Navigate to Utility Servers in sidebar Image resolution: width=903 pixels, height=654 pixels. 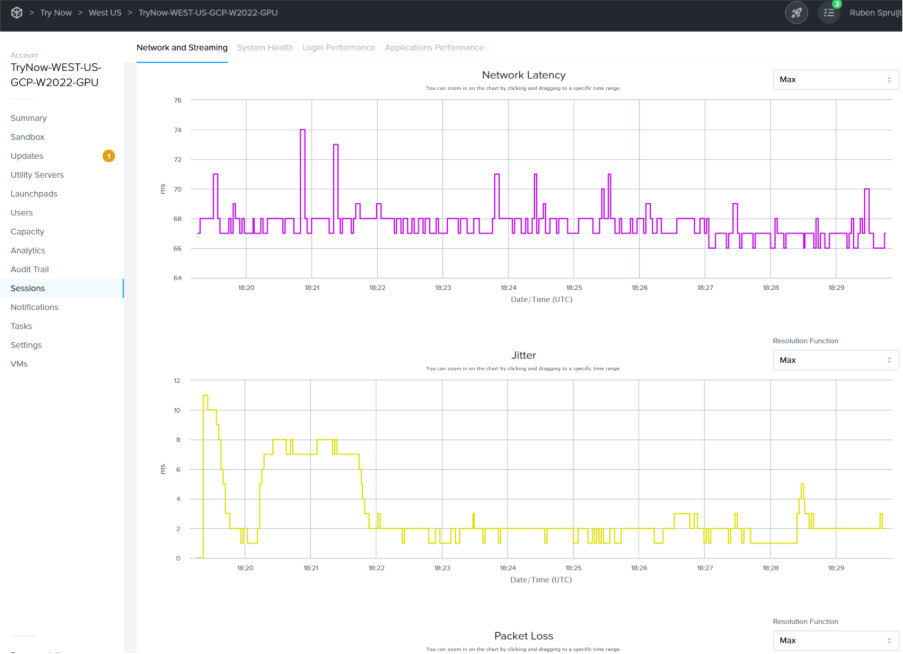pyautogui.click(x=37, y=175)
